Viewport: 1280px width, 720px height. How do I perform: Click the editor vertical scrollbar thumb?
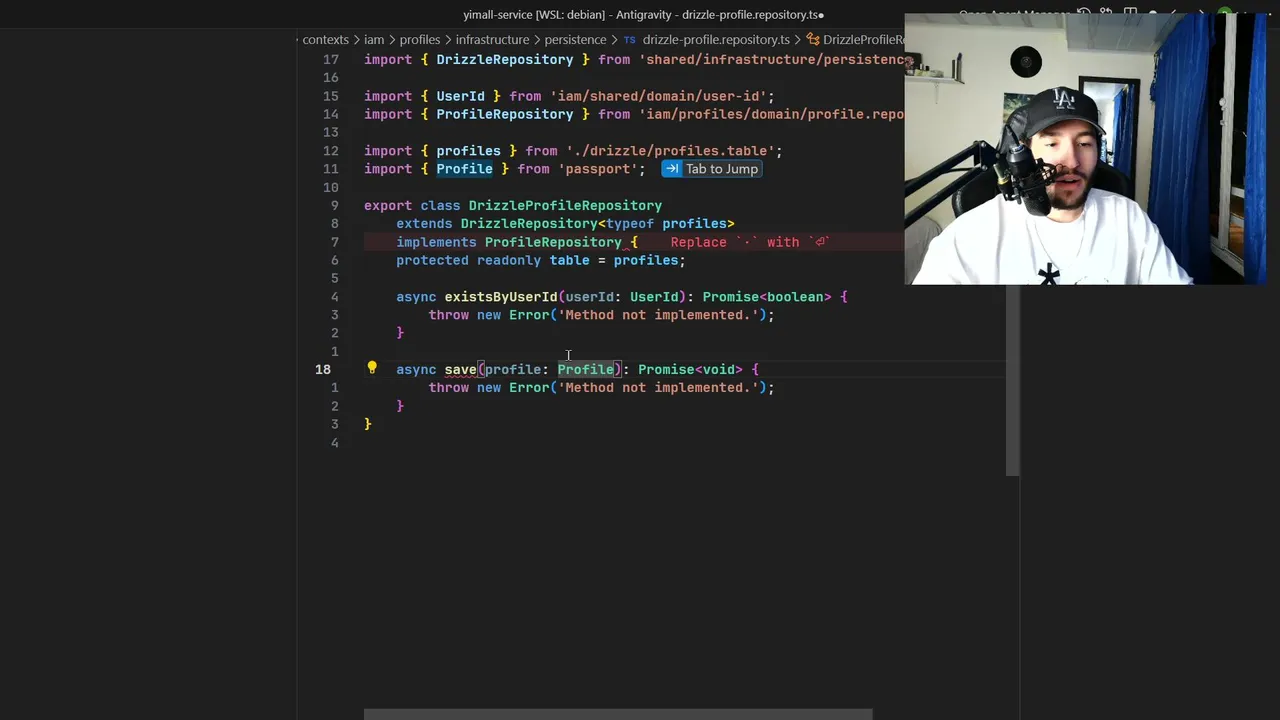coord(1012,380)
